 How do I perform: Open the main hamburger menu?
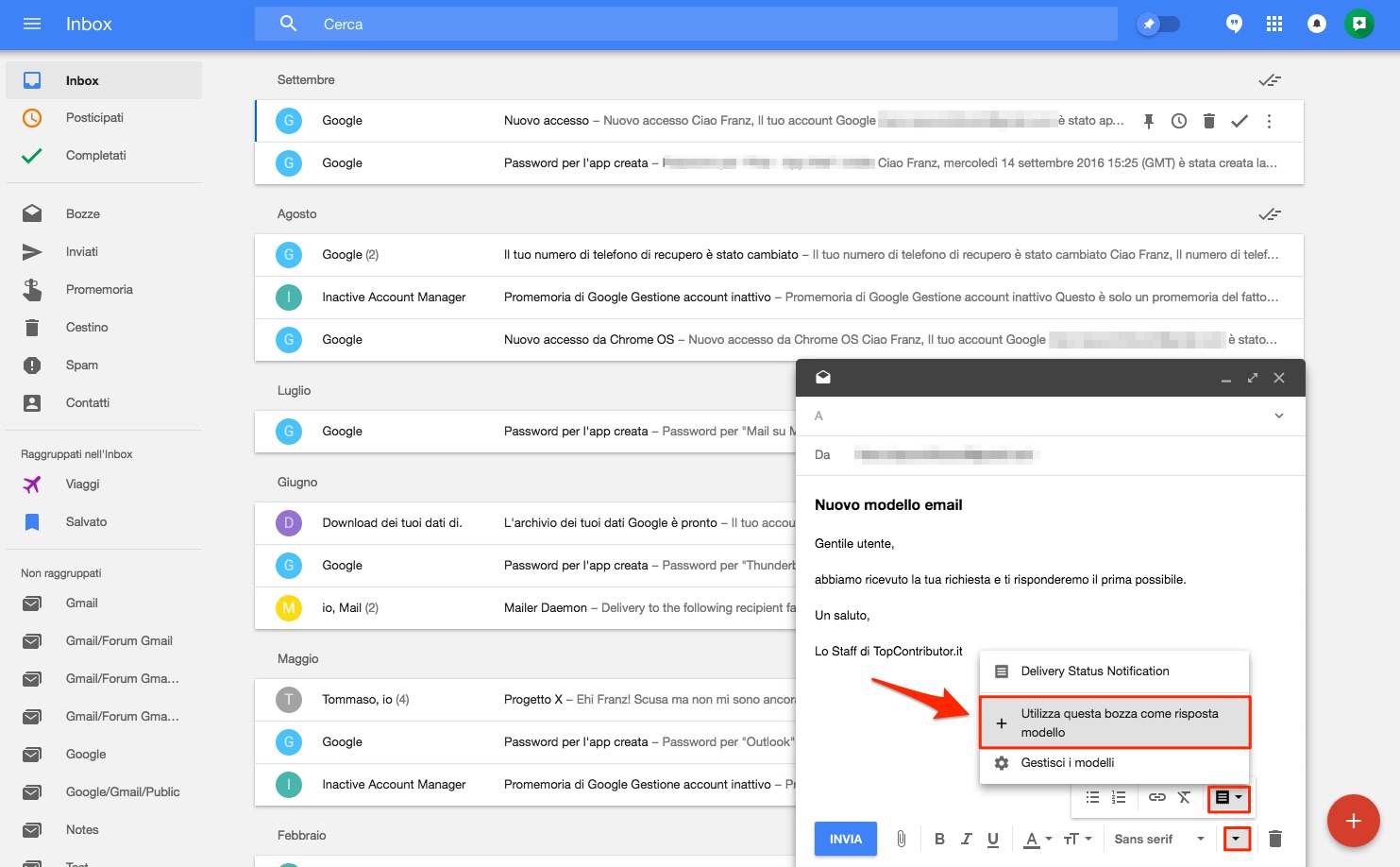coord(32,24)
